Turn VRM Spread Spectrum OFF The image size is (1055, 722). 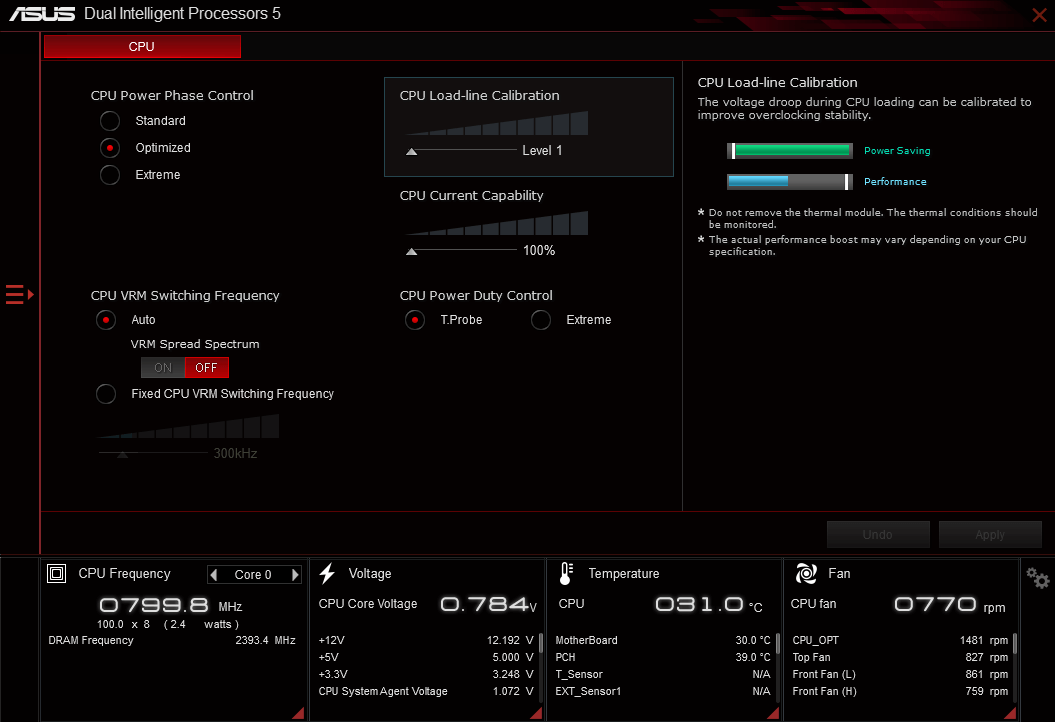[207, 367]
